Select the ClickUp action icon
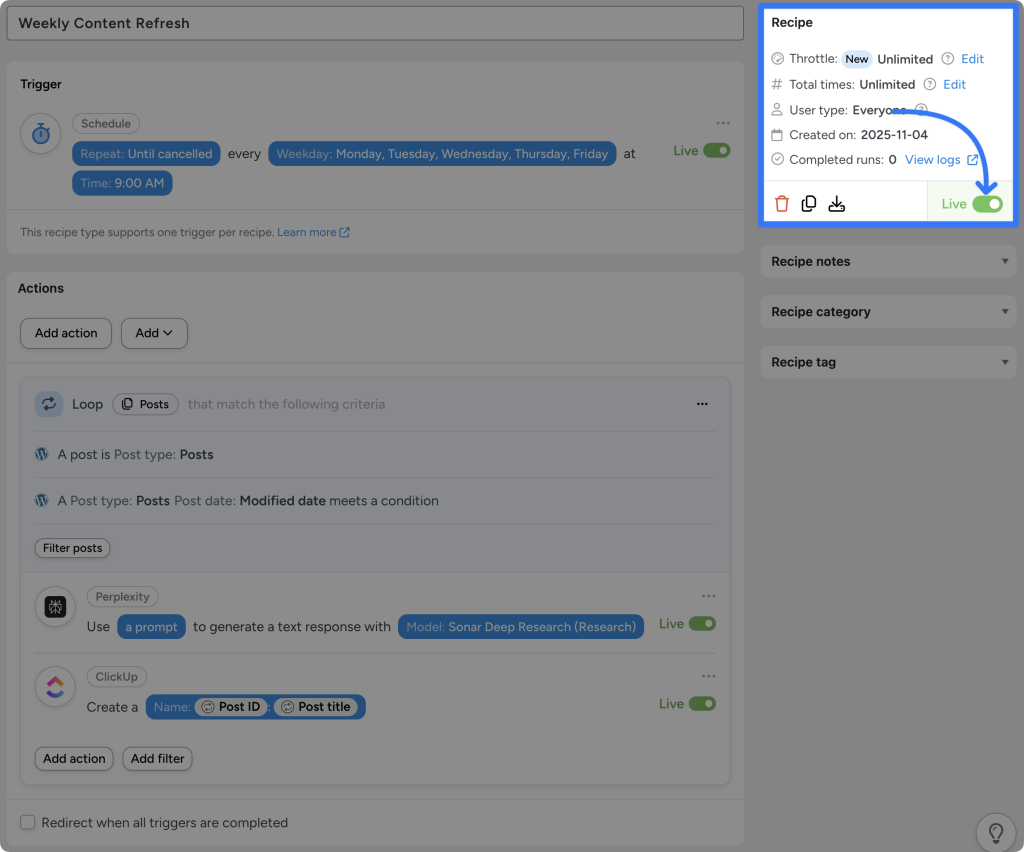Viewport: 1024px width, 852px height. click(55, 687)
